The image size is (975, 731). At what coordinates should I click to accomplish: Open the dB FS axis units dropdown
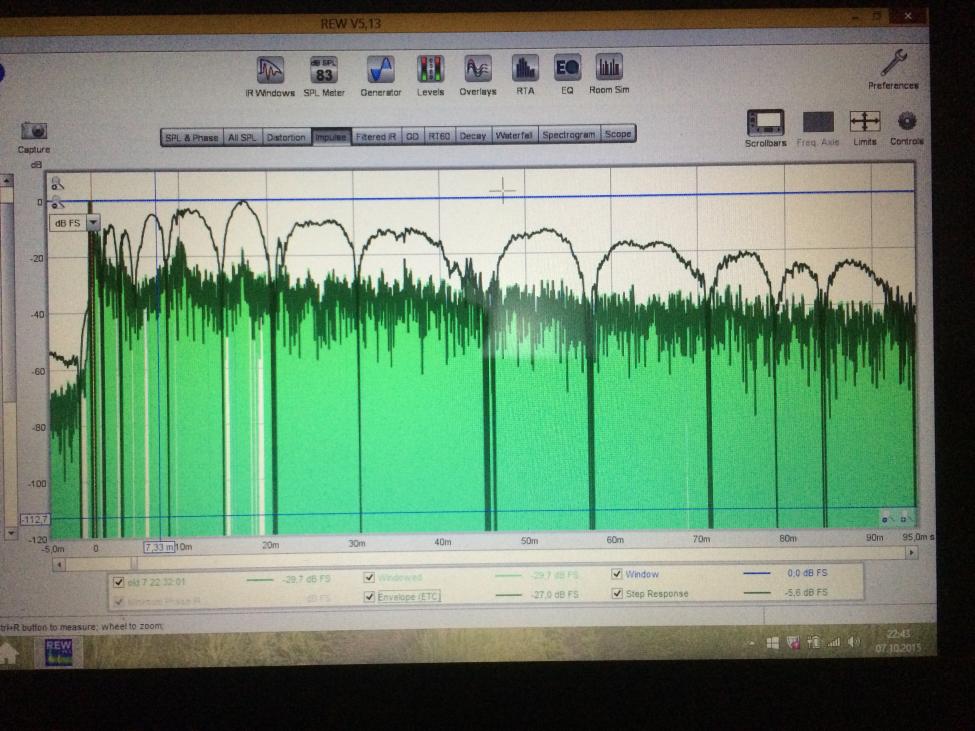[x=93, y=223]
